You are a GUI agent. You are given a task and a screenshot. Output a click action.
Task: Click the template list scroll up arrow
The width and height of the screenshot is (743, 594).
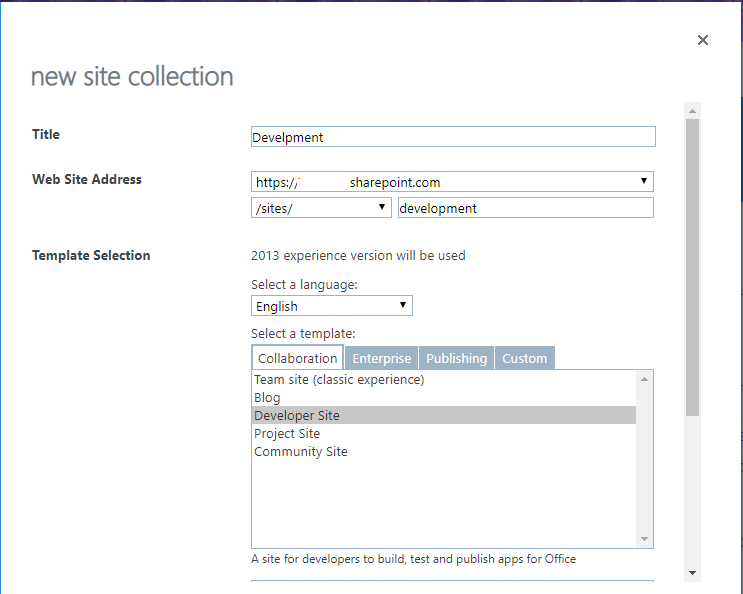(645, 379)
